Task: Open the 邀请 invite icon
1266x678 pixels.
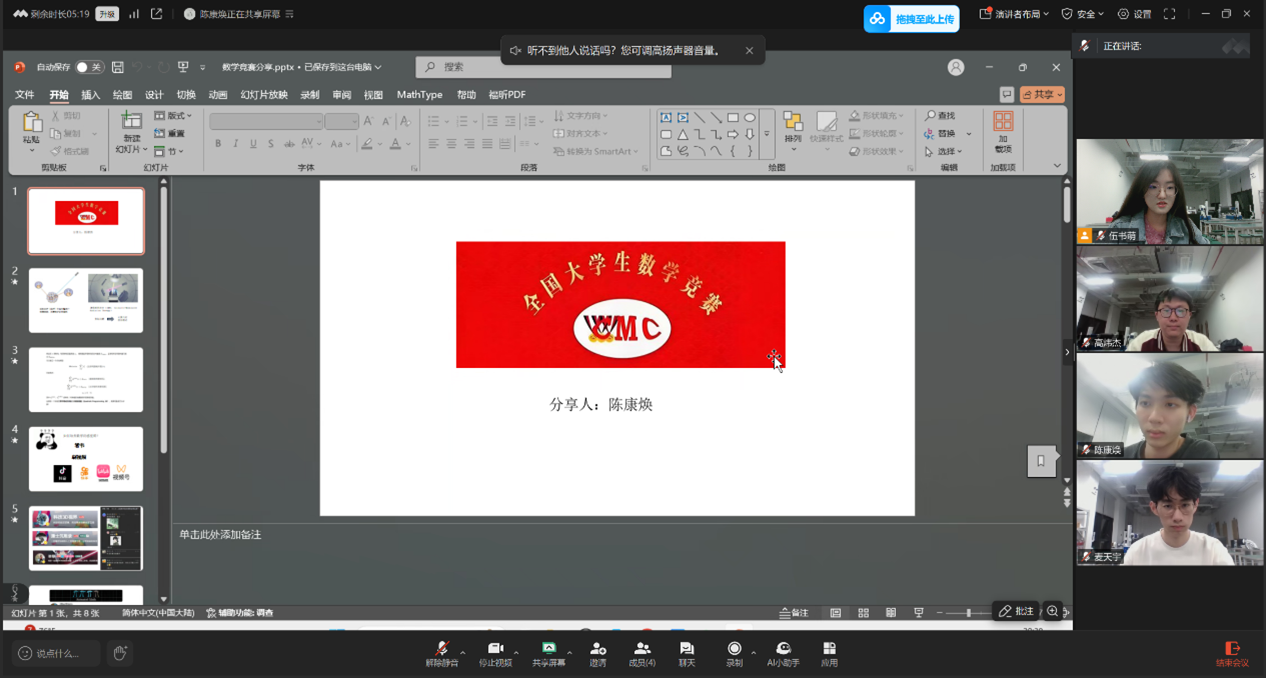Action: click(x=598, y=653)
